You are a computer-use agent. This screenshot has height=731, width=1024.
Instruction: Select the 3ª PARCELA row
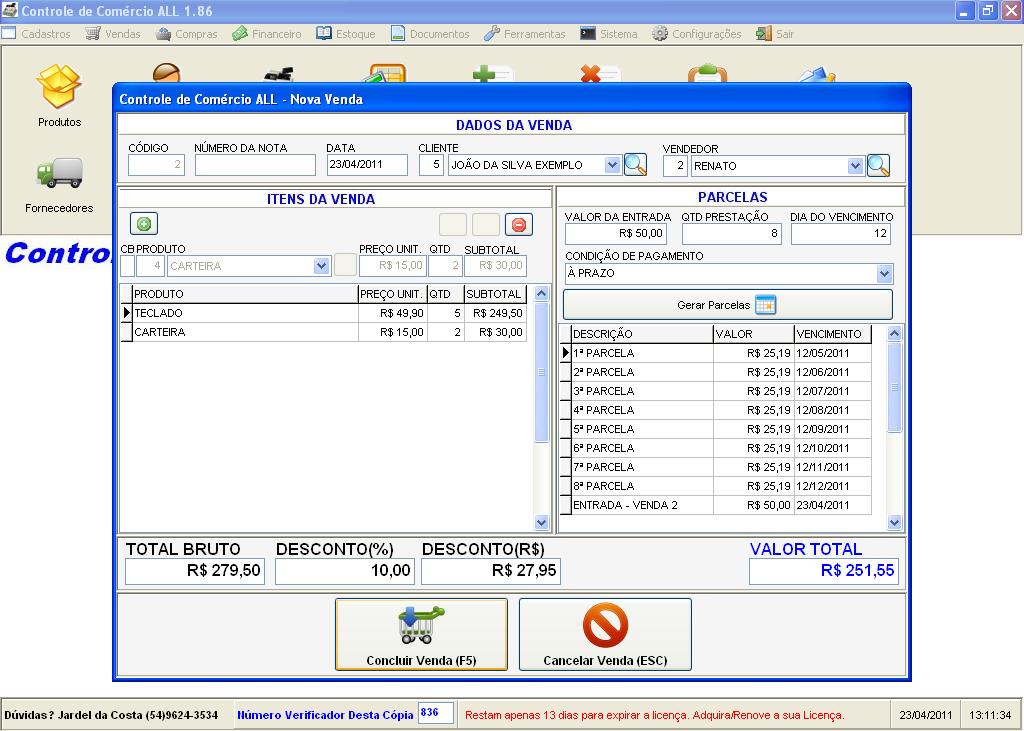click(640, 391)
